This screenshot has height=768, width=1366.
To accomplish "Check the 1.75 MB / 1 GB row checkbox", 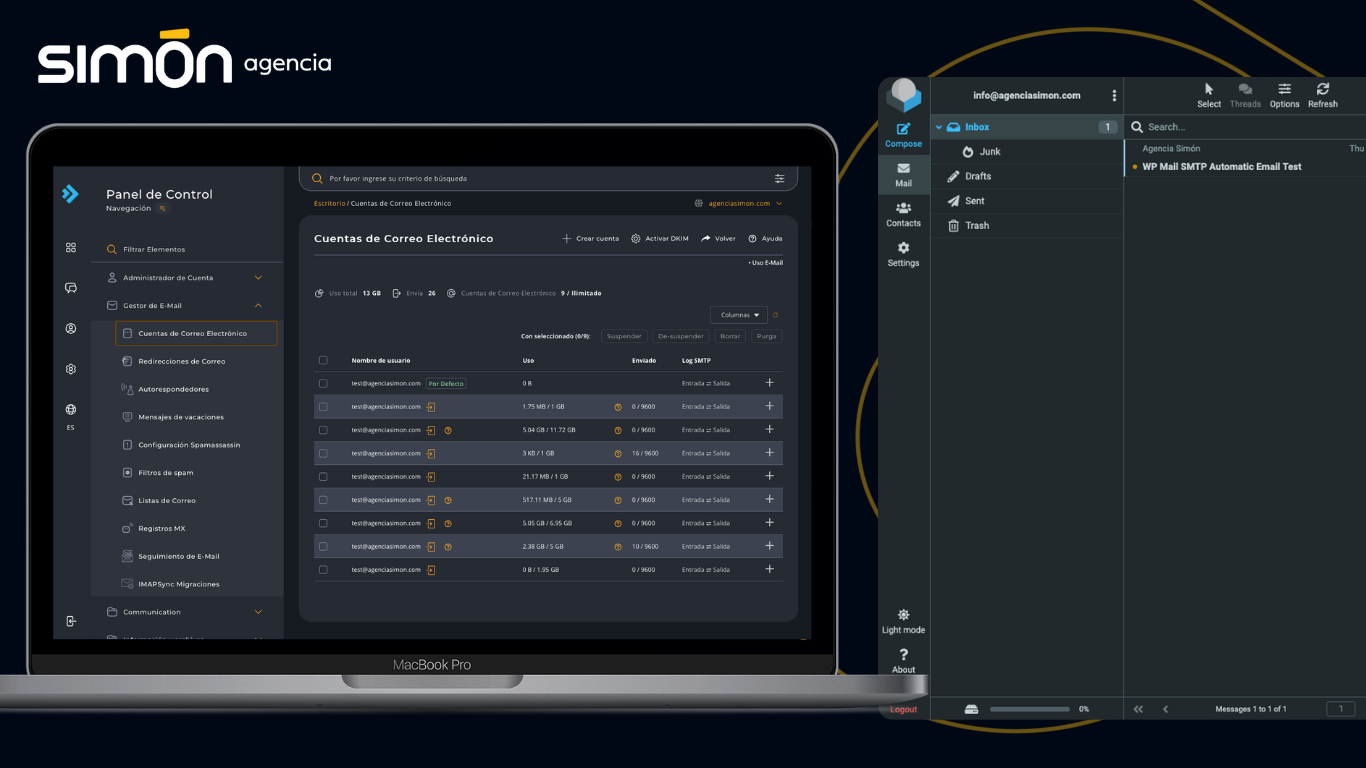I will (323, 406).
